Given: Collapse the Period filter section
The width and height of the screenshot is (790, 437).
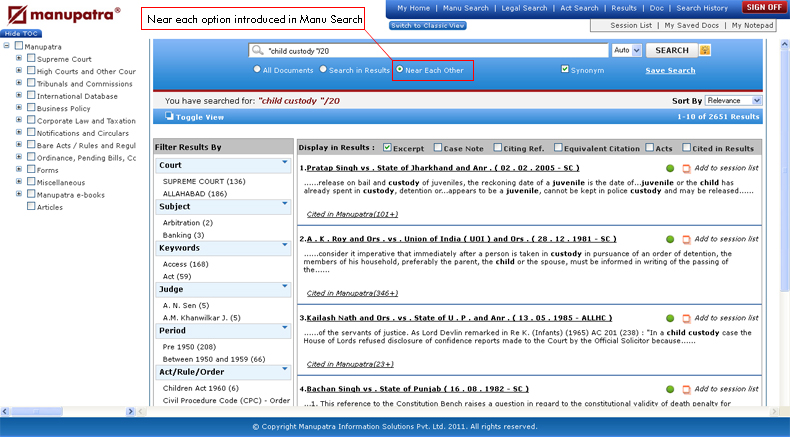Looking at the screenshot, I should [x=285, y=328].
